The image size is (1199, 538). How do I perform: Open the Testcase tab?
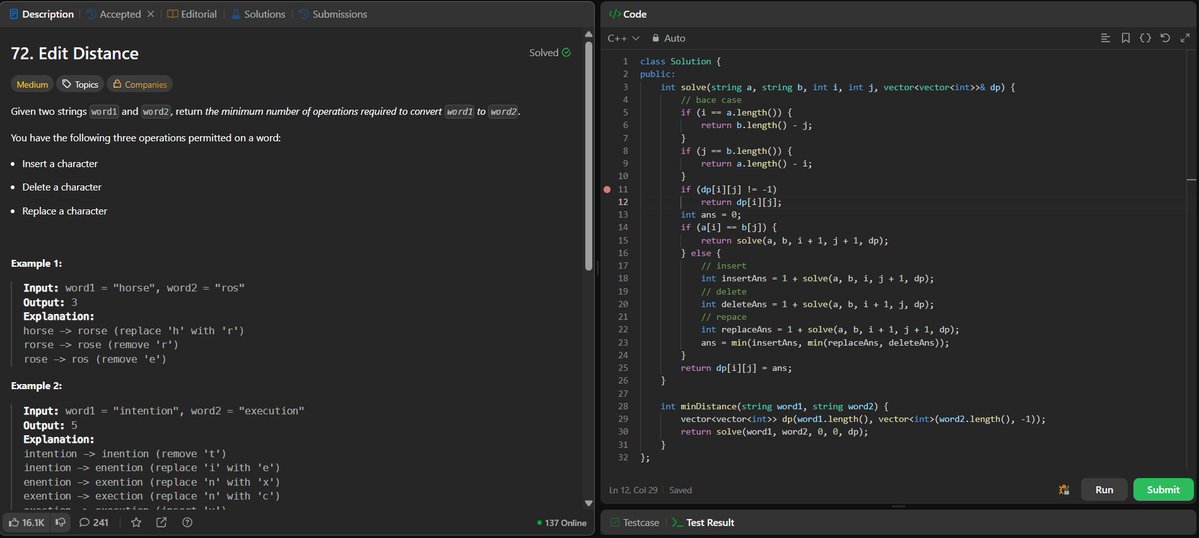634,523
